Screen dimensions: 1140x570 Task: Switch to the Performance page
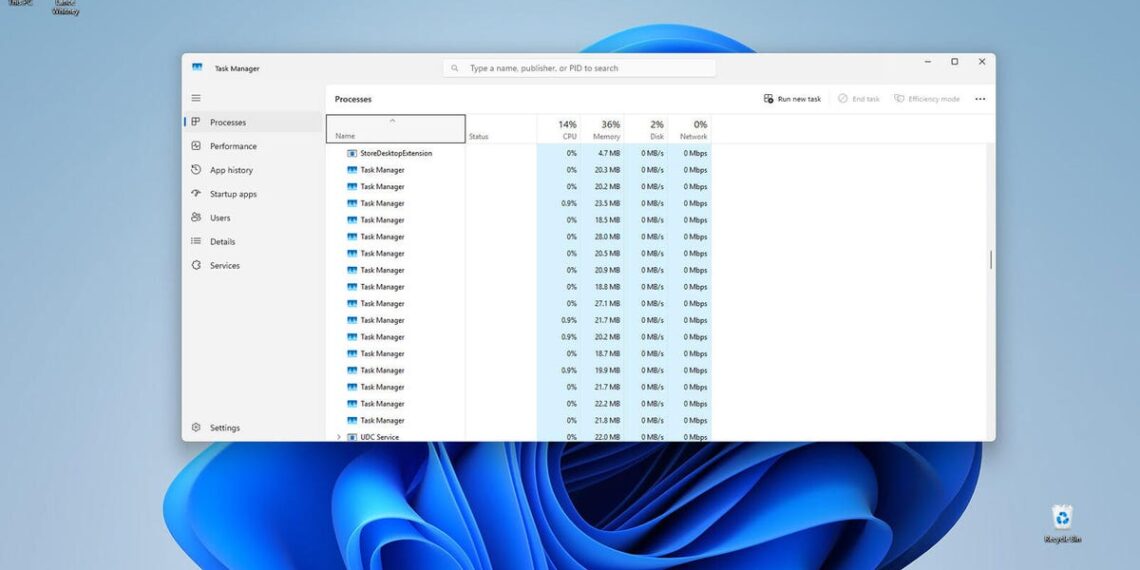[252, 146]
